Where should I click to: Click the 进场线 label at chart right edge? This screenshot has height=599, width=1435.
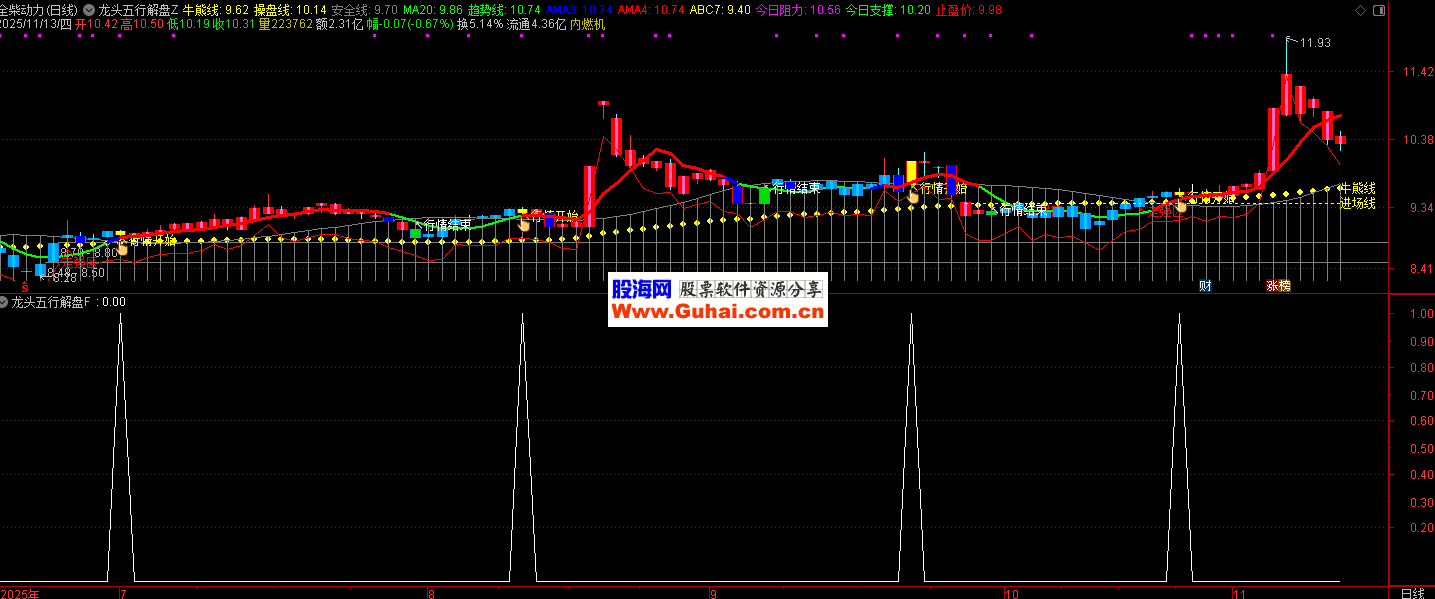pos(1357,204)
